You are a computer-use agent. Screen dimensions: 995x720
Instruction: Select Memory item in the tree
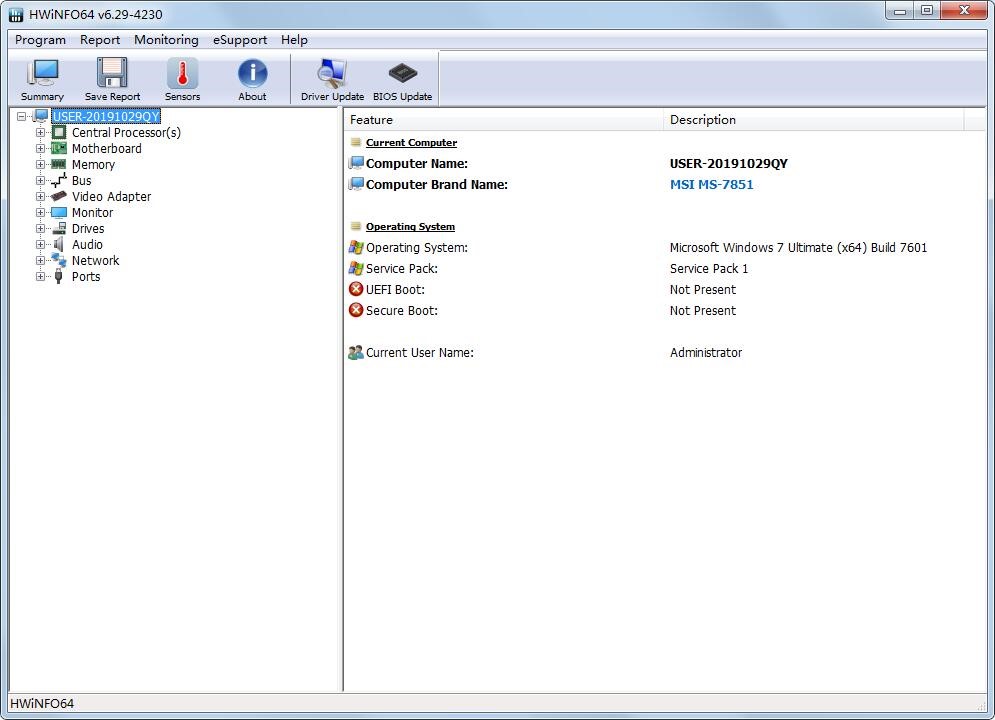tap(93, 165)
